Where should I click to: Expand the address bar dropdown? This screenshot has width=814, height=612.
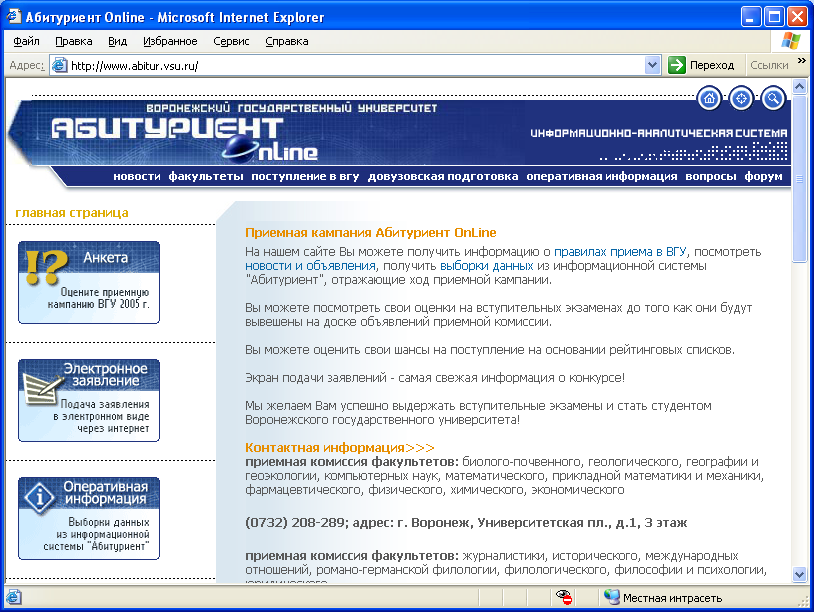(x=652, y=65)
